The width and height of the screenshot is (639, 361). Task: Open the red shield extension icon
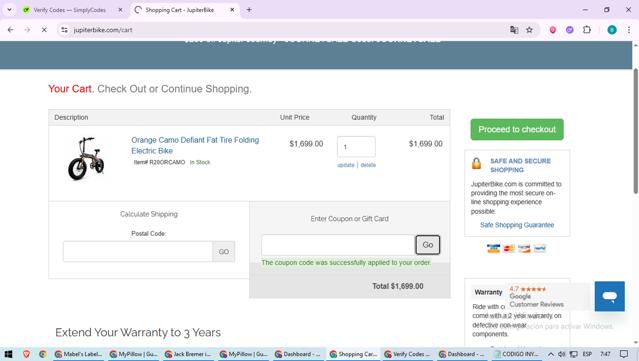553,30
